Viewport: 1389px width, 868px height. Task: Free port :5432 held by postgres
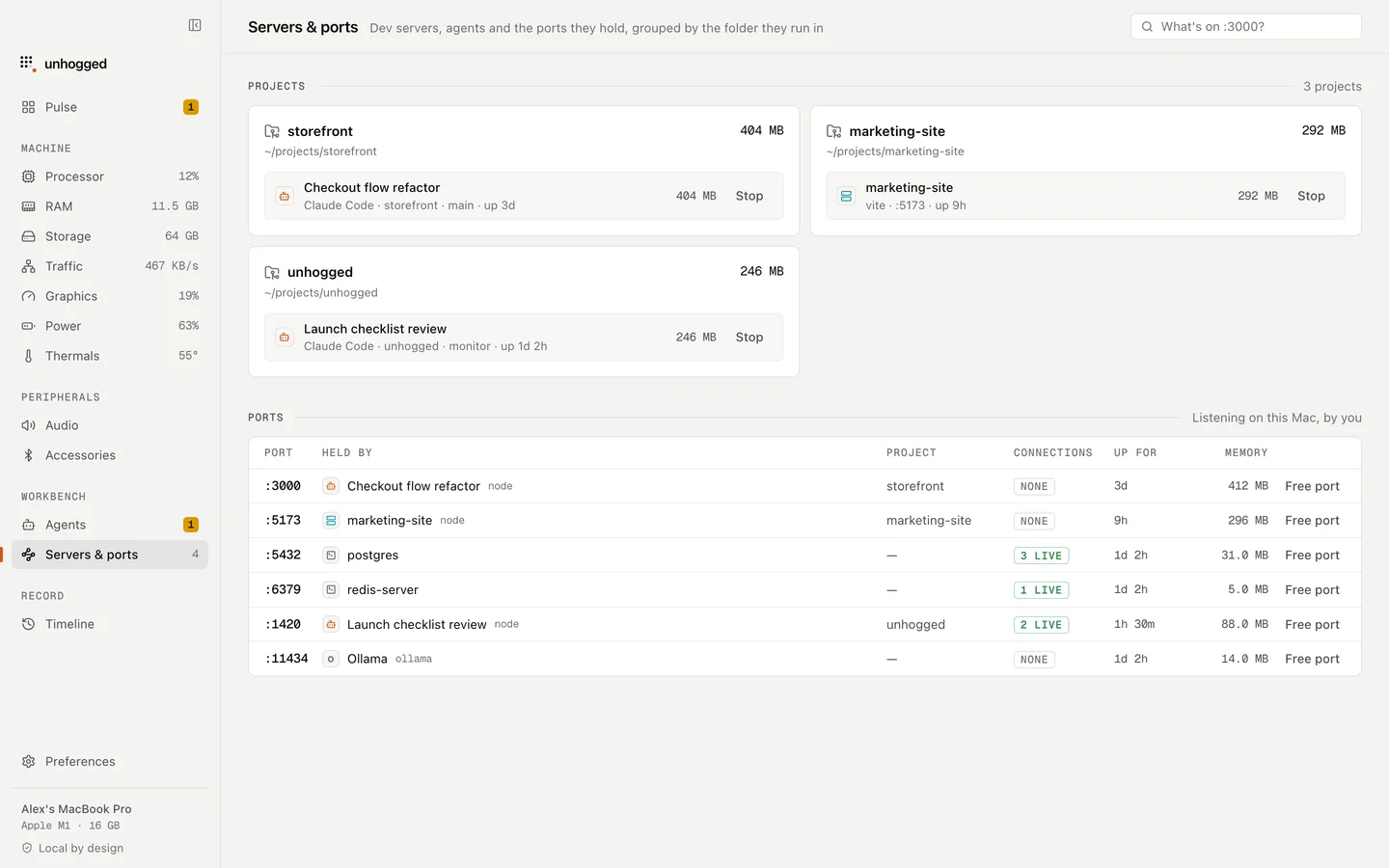pos(1312,556)
